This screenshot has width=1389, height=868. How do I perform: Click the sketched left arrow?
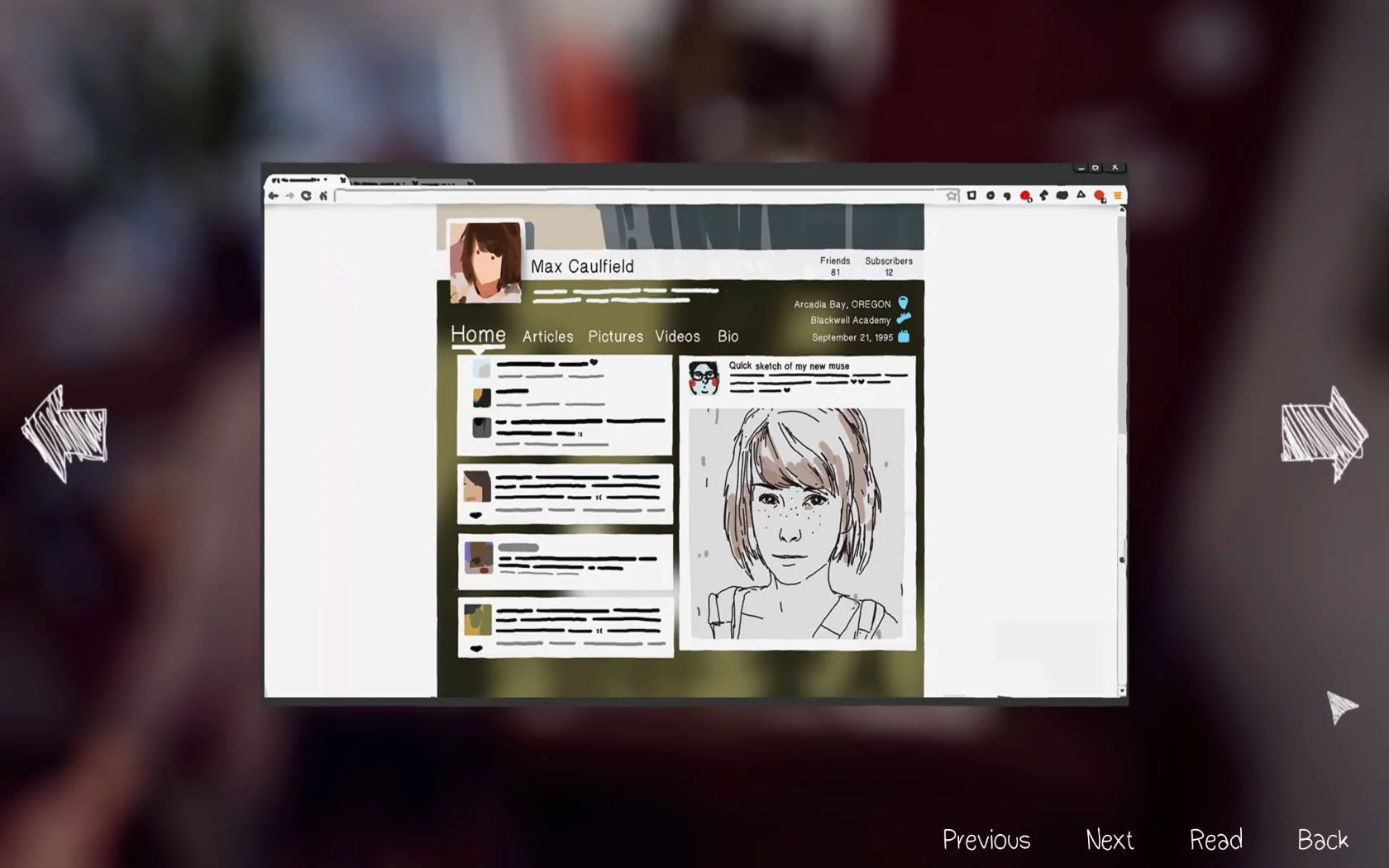64,432
